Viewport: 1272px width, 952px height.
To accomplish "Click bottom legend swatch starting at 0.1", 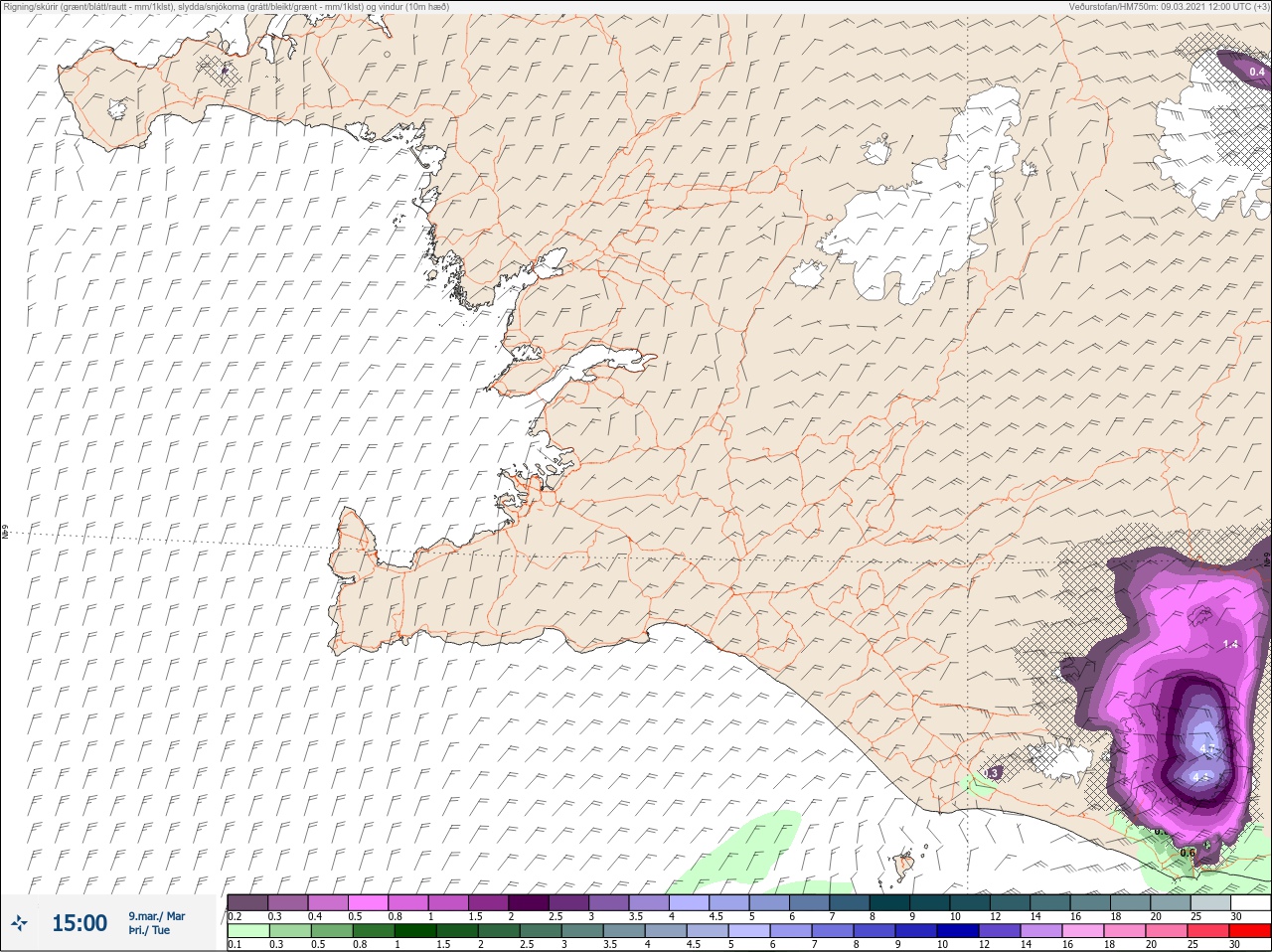I will [247, 931].
